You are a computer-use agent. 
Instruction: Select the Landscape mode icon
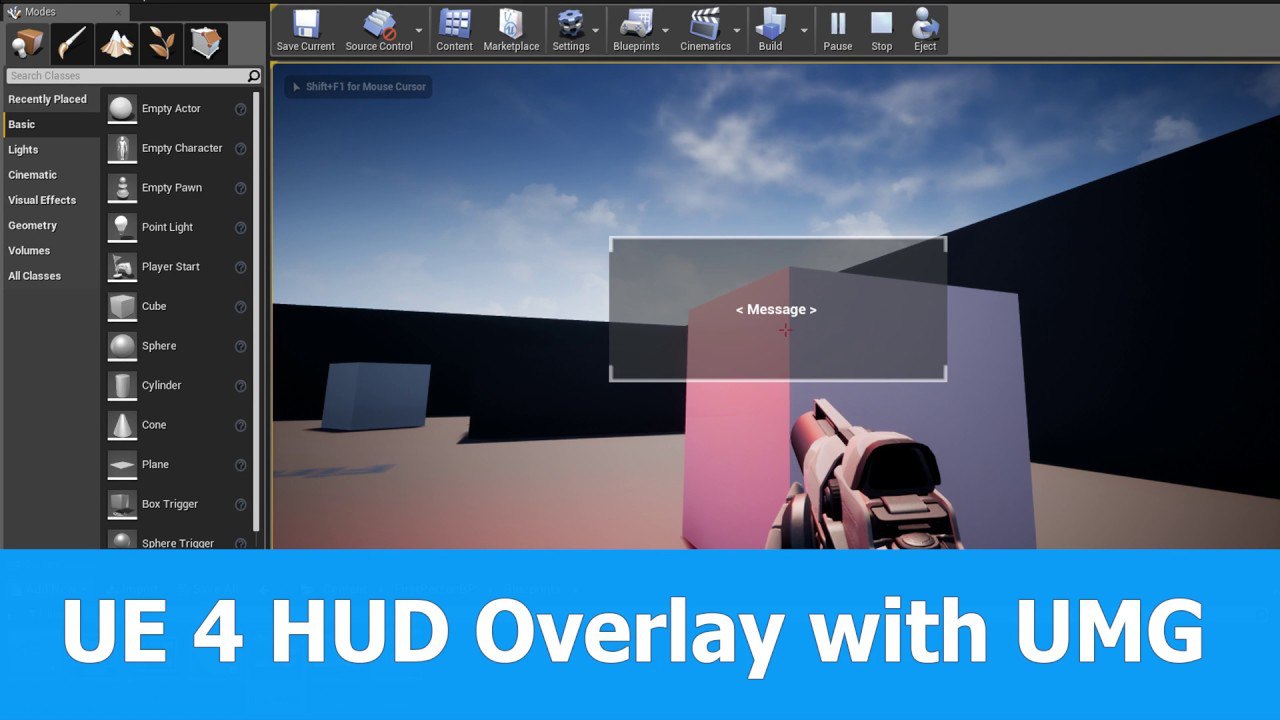(117, 44)
